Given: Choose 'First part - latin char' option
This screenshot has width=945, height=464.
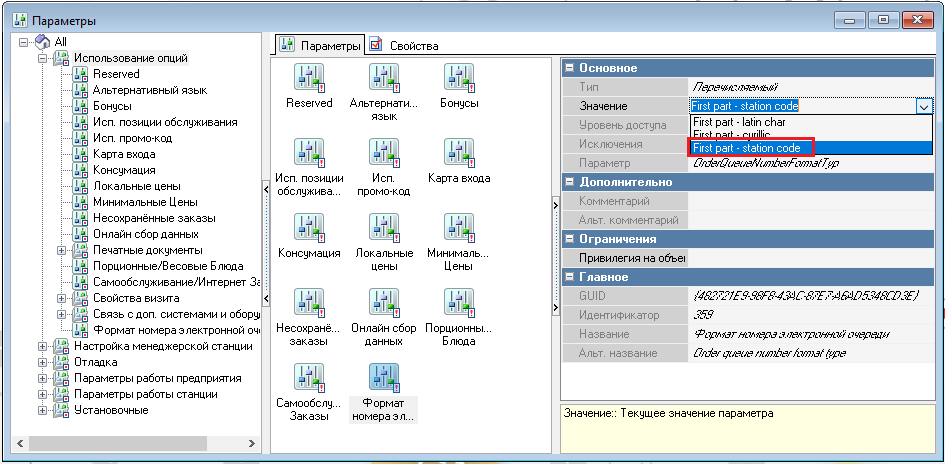Looking at the screenshot, I should [x=739, y=121].
